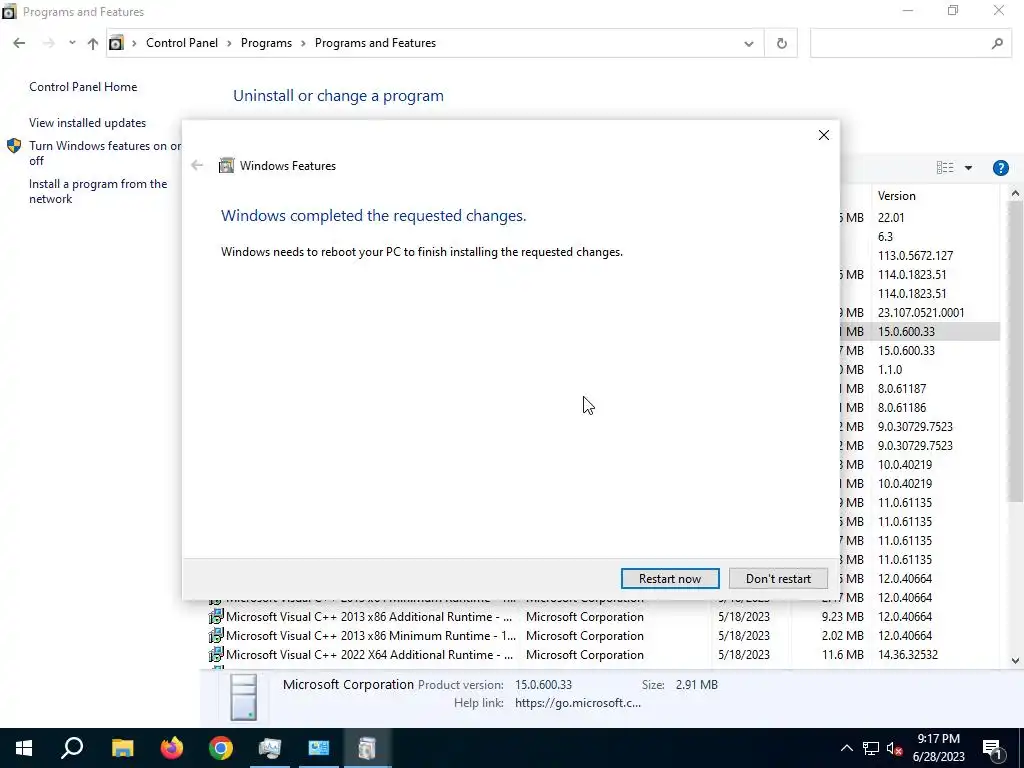1024x768 pixels.
Task: Click the Control Panel breadcrumb
Action: coord(182,43)
